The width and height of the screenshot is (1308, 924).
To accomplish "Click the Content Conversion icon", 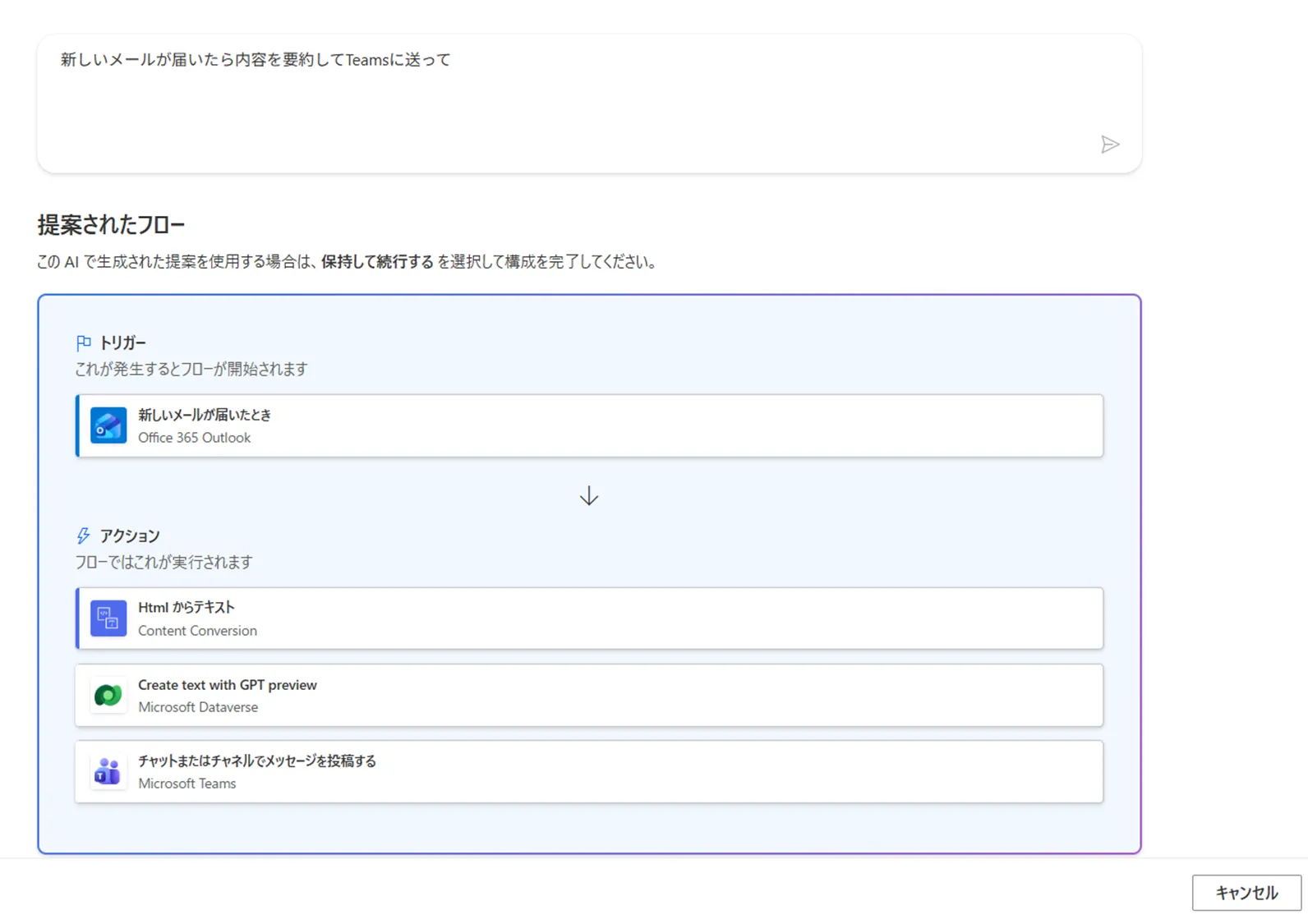I will click(108, 618).
